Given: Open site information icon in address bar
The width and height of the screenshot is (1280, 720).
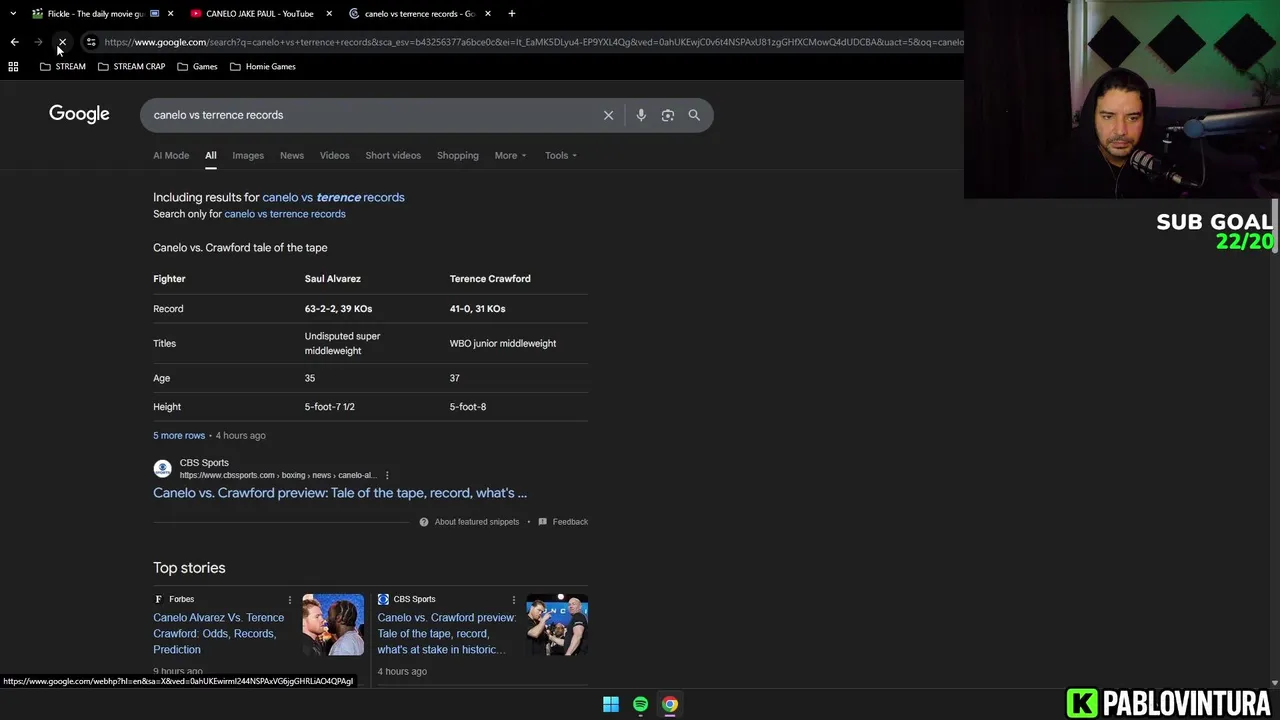Looking at the screenshot, I should (x=91, y=42).
